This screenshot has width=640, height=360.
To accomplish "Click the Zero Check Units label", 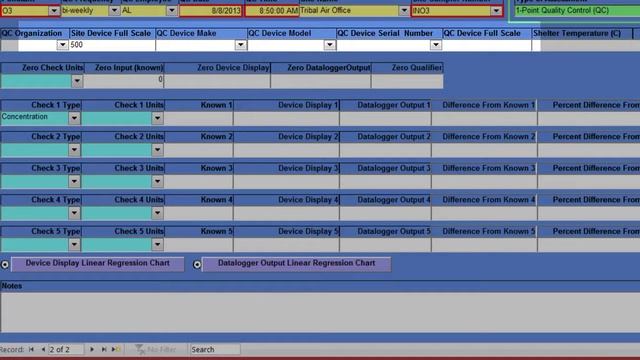I will pos(53,68).
